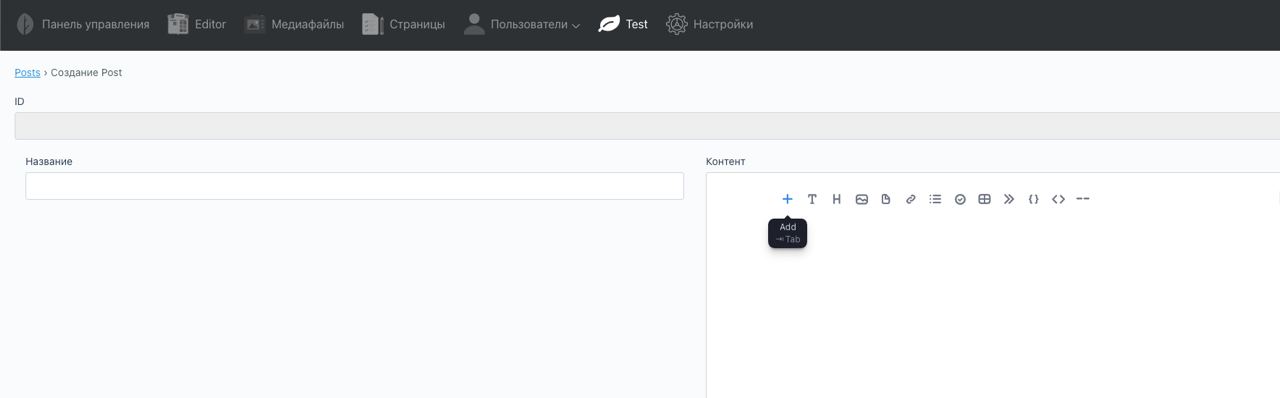Add an Image block from toolbox
The width and height of the screenshot is (1280, 398).
coord(861,199)
